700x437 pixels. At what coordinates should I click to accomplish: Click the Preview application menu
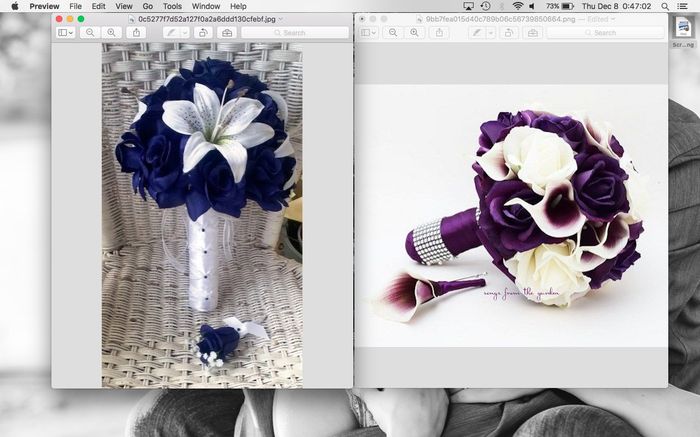[x=44, y=6]
